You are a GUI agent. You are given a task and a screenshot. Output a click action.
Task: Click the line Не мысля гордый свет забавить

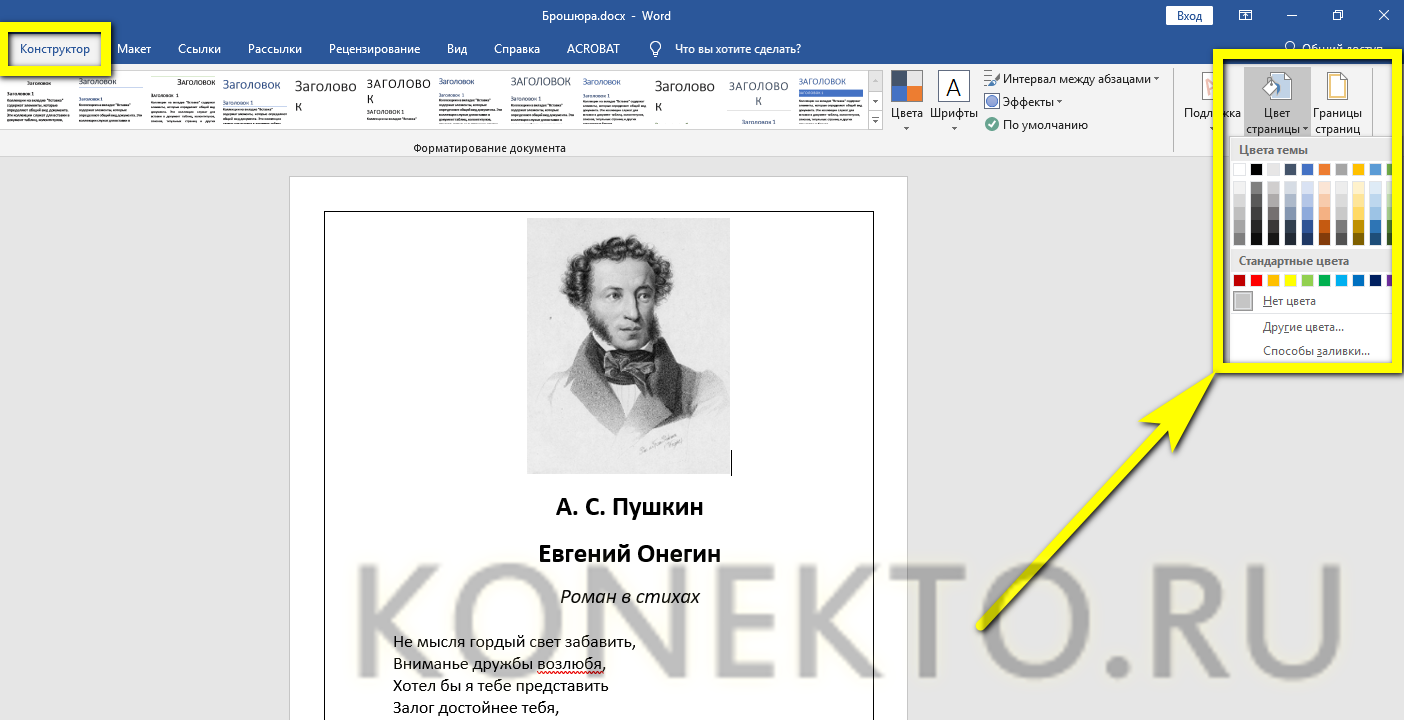514,642
